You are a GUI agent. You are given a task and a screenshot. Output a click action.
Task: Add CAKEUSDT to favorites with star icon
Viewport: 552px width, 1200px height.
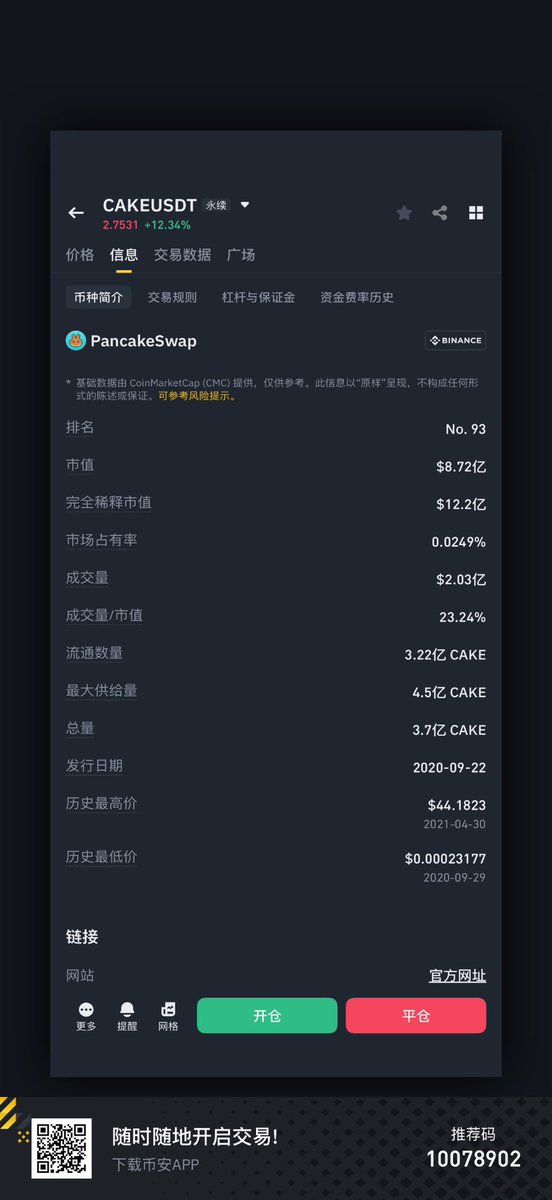[x=404, y=213]
